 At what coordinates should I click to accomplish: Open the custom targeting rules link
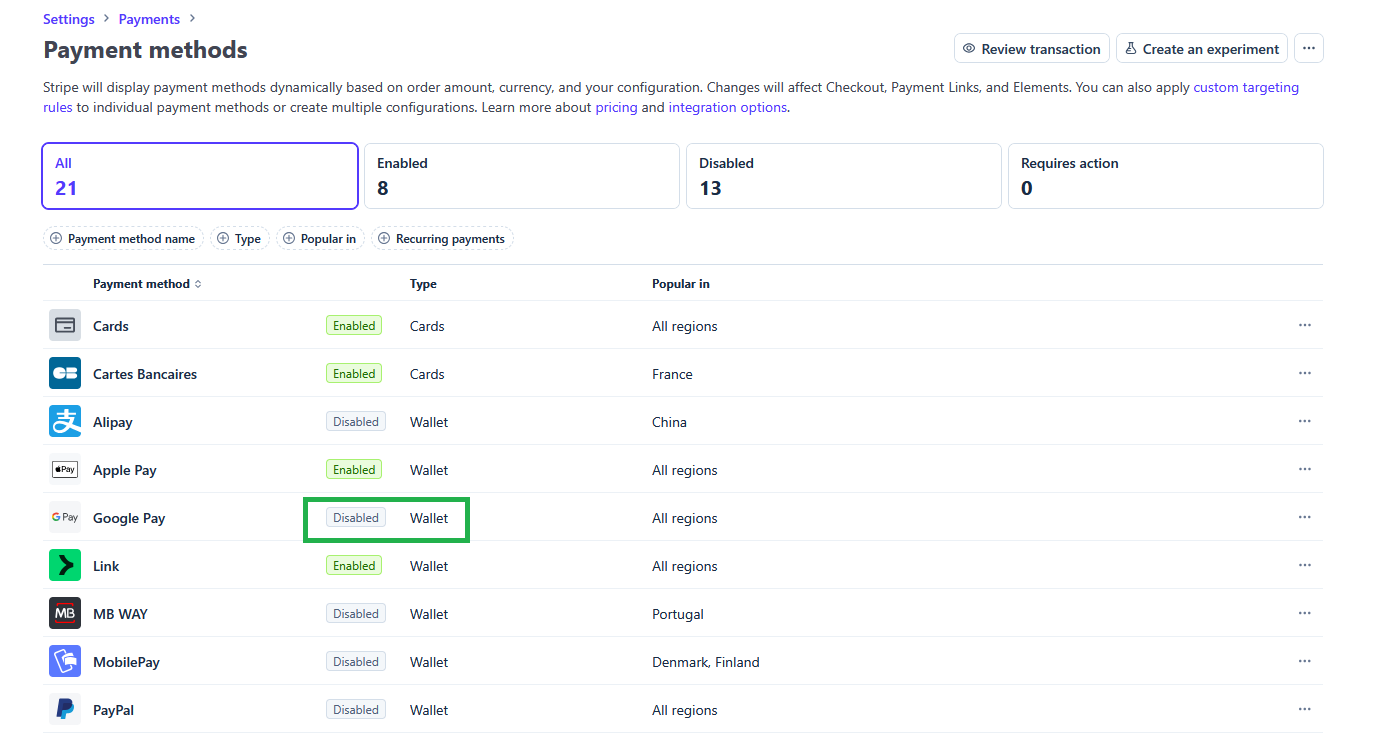coord(1245,88)
